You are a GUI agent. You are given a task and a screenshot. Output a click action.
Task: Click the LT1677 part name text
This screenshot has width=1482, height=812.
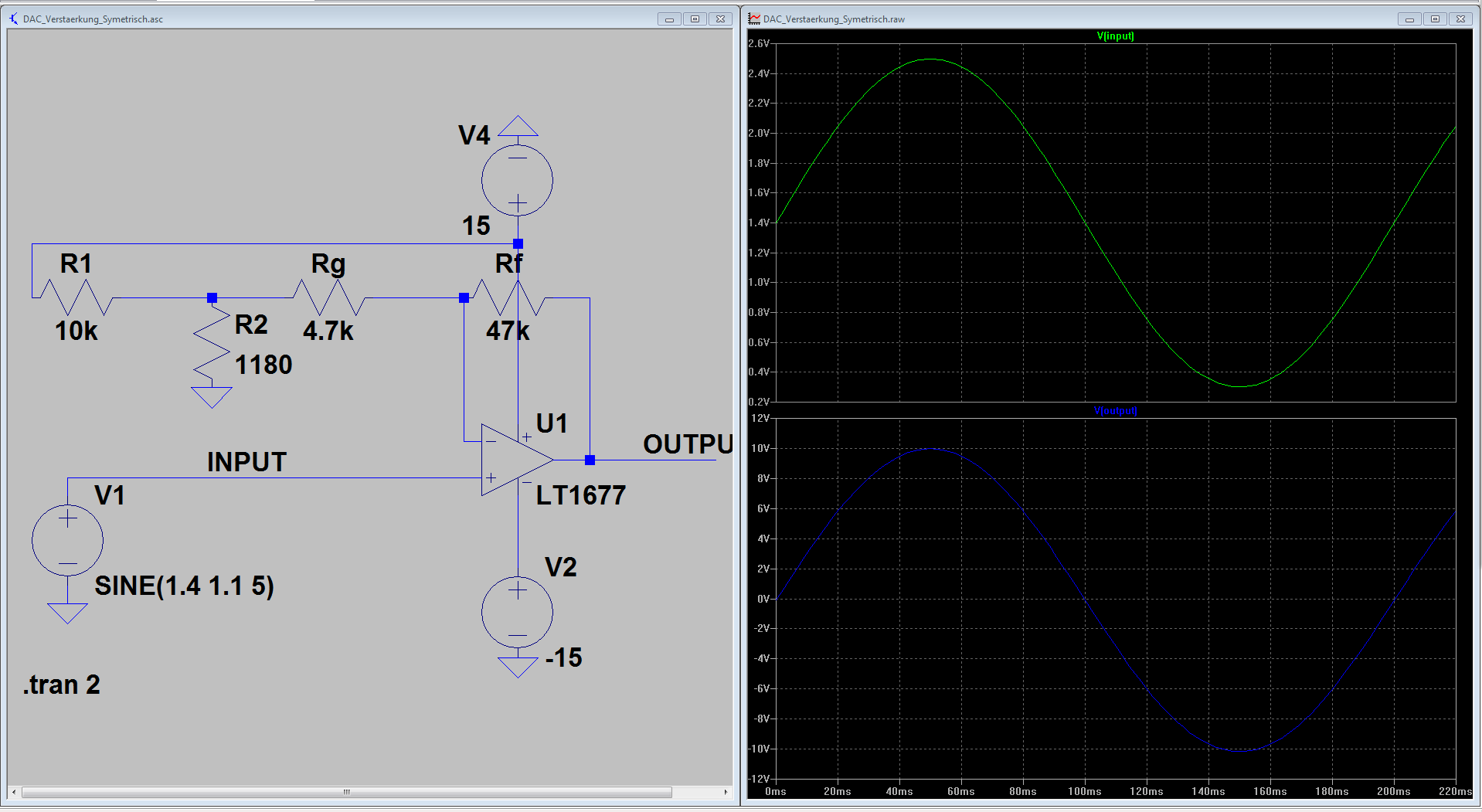pyautogui.click(x=580, y=495)
